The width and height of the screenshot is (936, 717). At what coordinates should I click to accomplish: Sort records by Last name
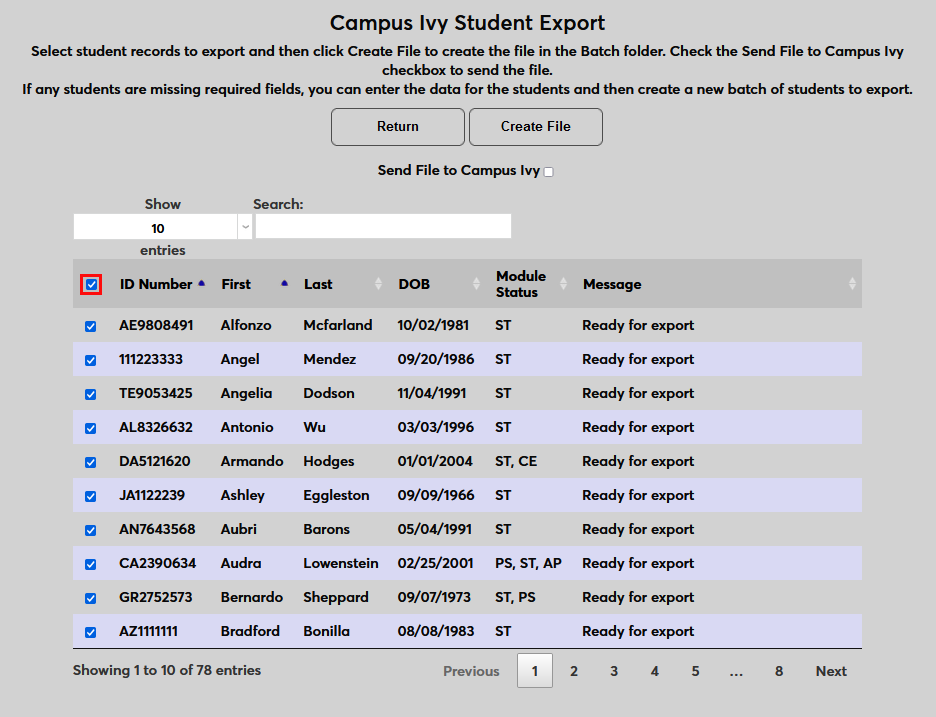pos(378,283)
